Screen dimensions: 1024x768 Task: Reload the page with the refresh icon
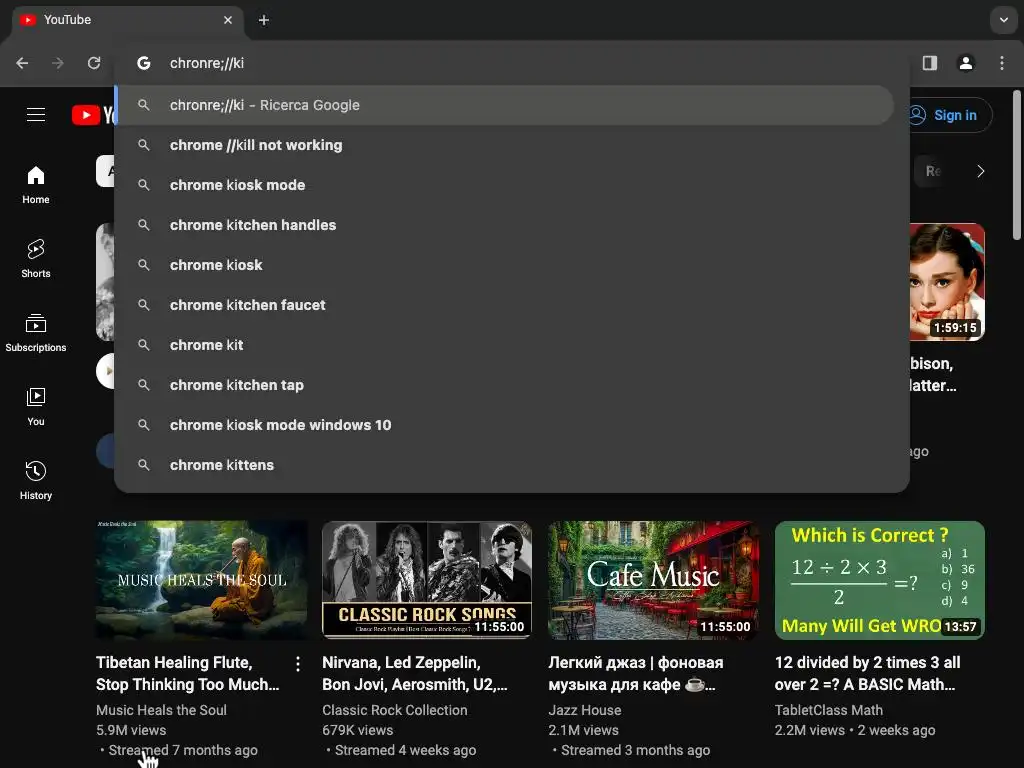(x=94, y=63)
